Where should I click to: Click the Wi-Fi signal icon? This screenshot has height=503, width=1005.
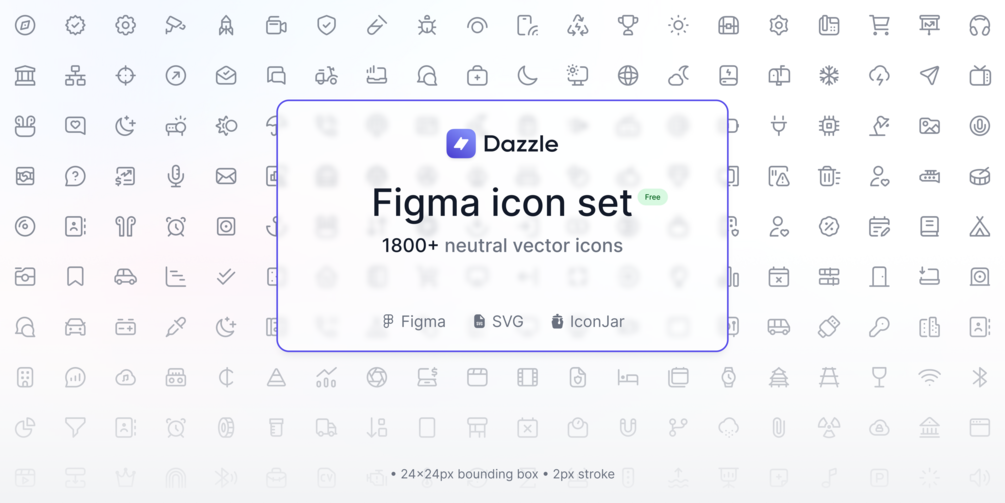929,377
